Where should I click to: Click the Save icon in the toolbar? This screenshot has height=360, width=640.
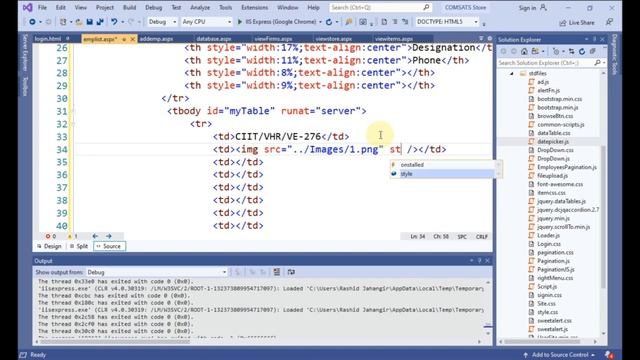pyautogui.click(x=89, y=22)
